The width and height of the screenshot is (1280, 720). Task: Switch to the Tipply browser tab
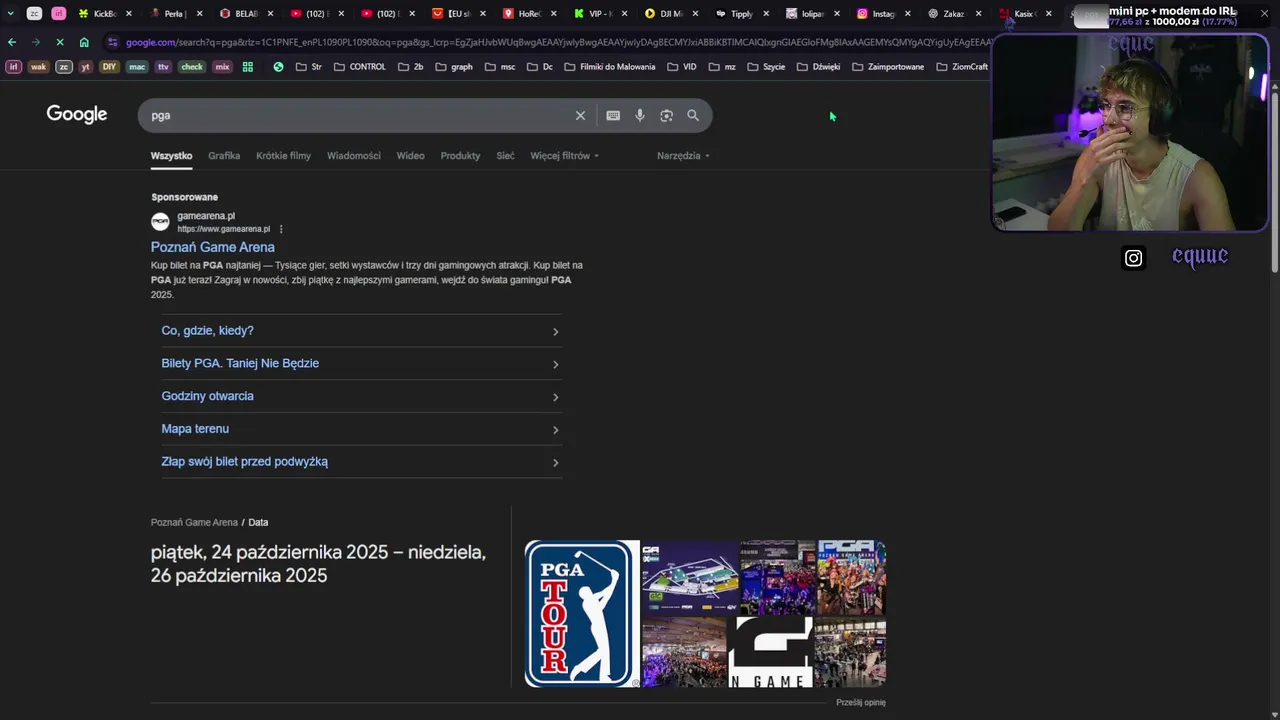tap(735, 14)
